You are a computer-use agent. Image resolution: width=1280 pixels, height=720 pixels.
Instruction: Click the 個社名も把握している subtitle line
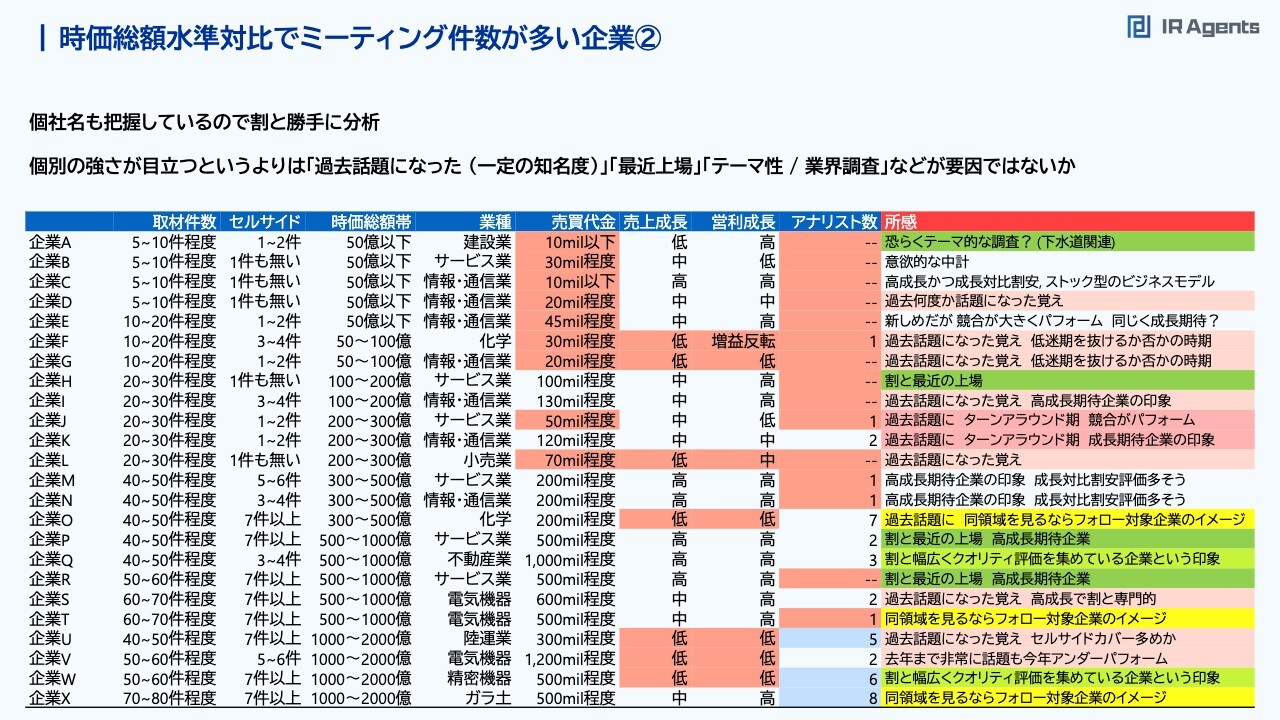205,123
